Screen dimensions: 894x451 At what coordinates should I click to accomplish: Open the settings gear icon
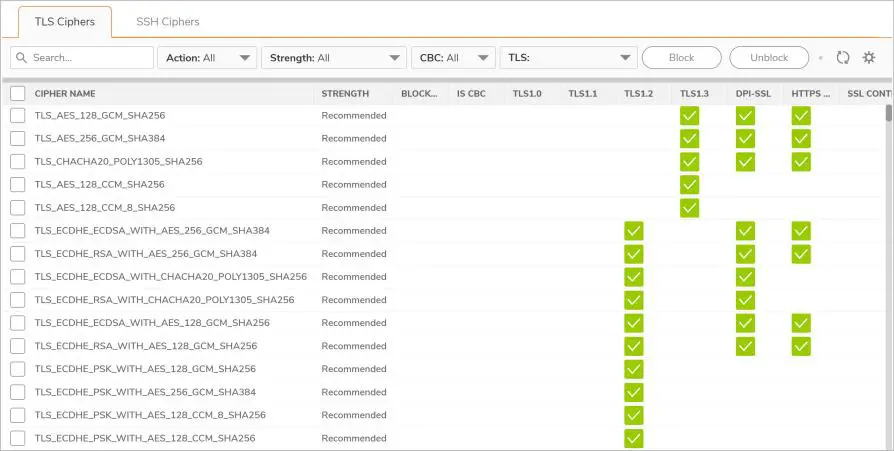(869, 58)
